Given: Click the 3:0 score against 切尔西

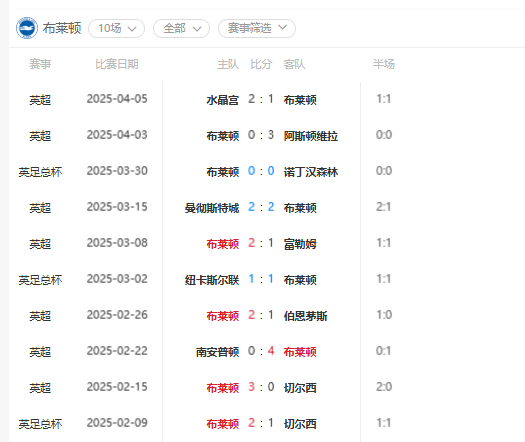Looking at the screenshot, I should point(261,387).
